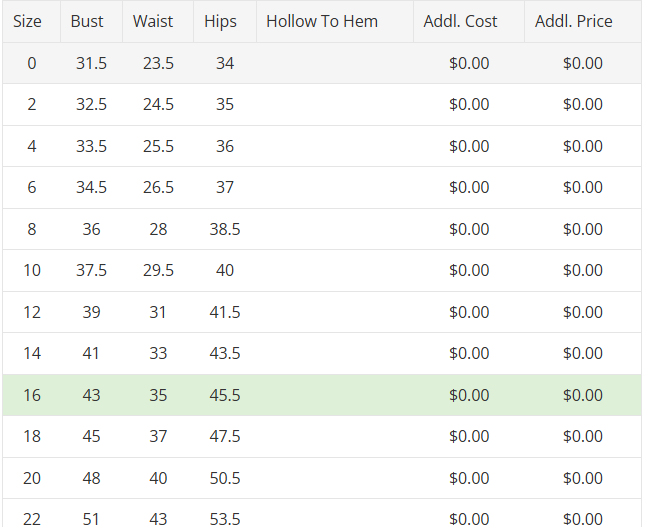
Task: Click the Hollow To Hem column header
Action: click(x=322, y=21)
